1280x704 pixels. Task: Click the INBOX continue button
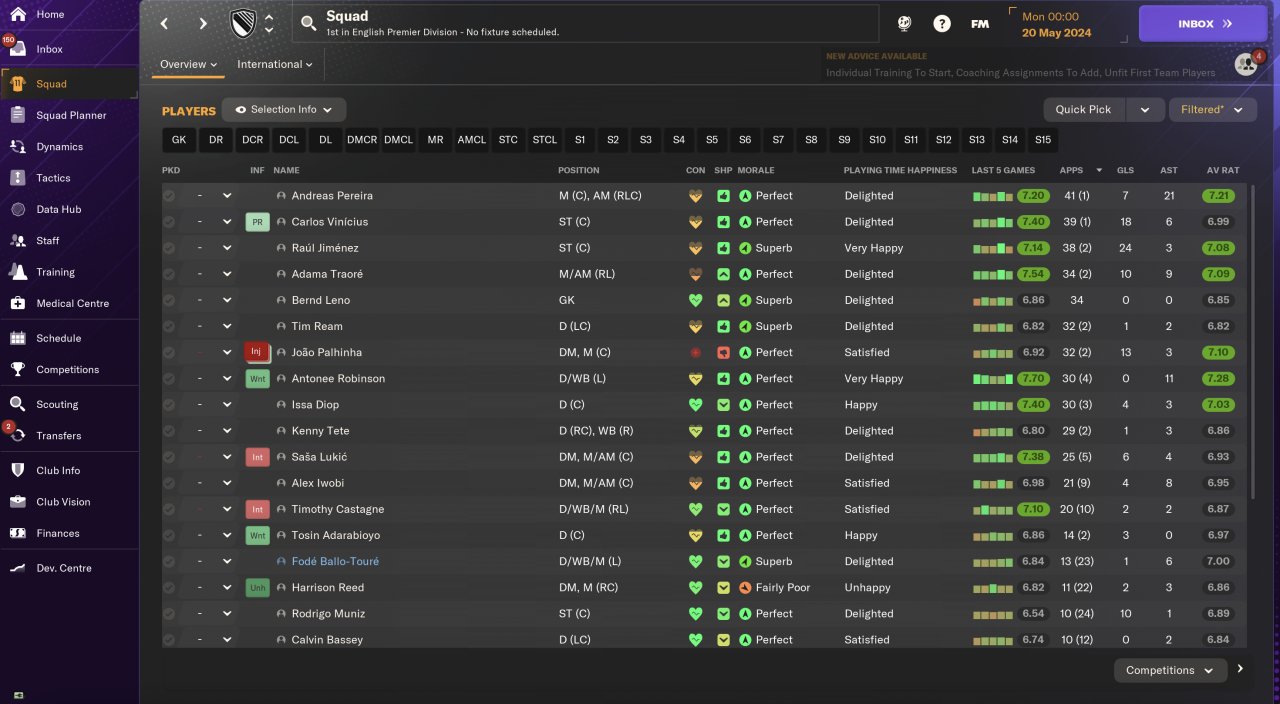tap(1203, 24)
